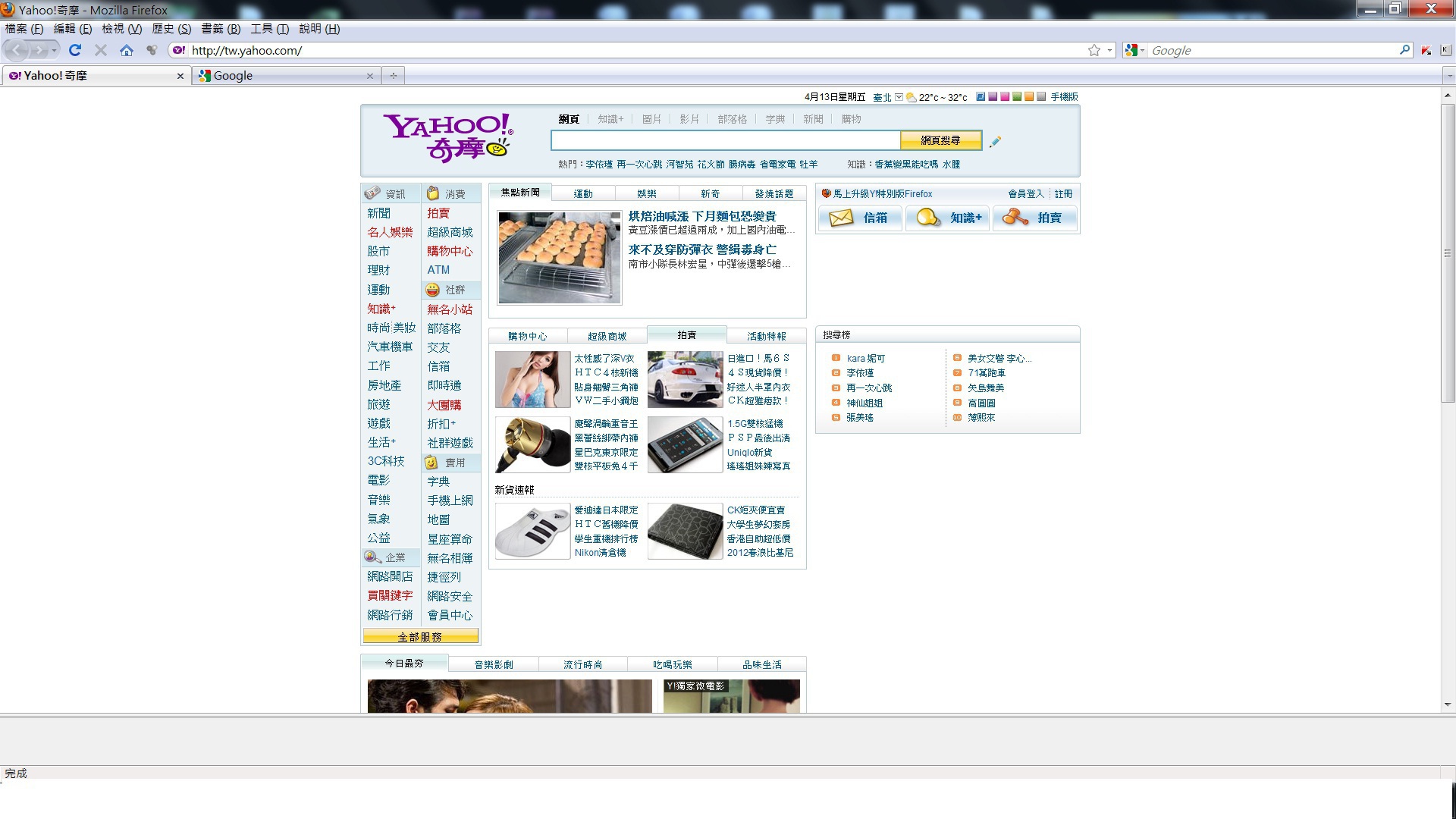1456x819 pixels.
Task: Choose the purple theme color swatch
Action: click(993, 97)
